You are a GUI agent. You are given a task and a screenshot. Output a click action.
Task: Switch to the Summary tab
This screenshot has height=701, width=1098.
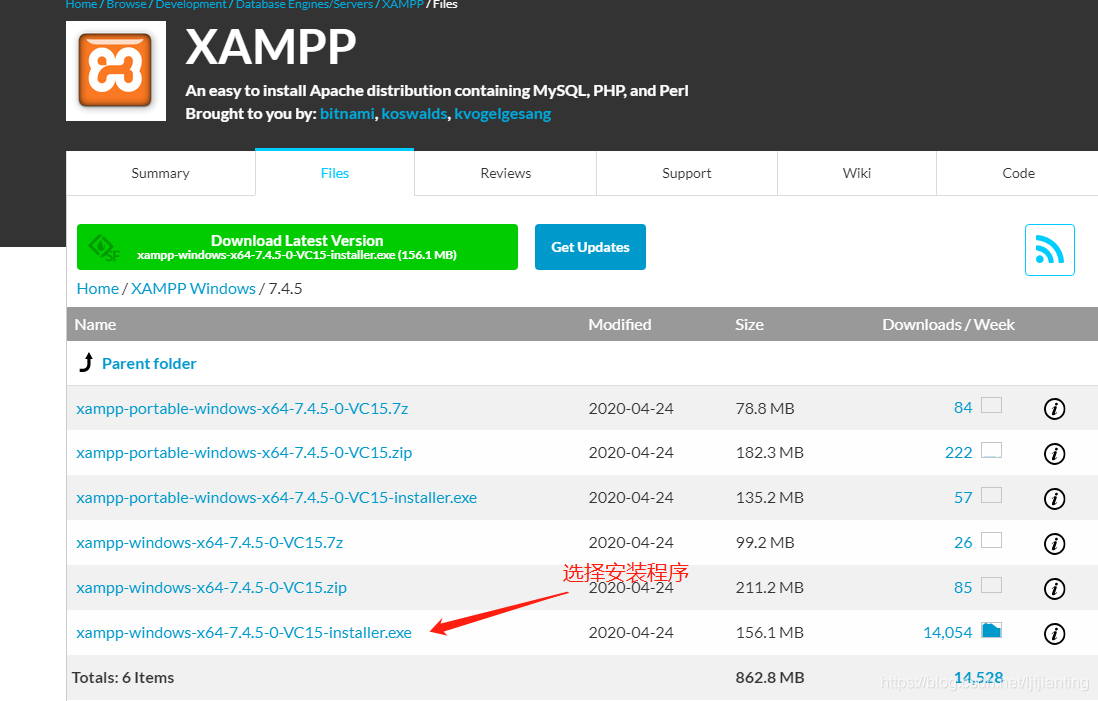(160, 173)
